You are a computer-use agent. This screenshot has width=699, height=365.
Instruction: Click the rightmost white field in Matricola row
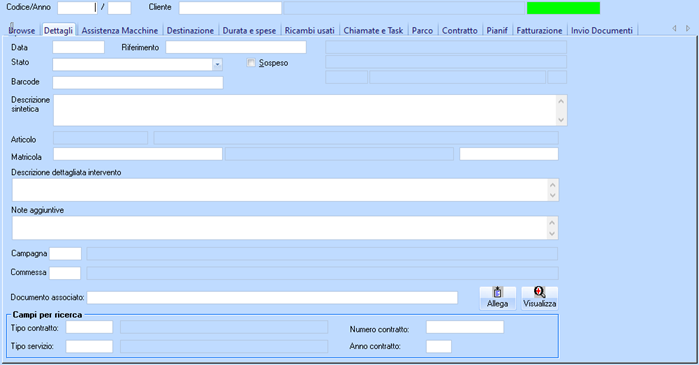click(509, 154)
